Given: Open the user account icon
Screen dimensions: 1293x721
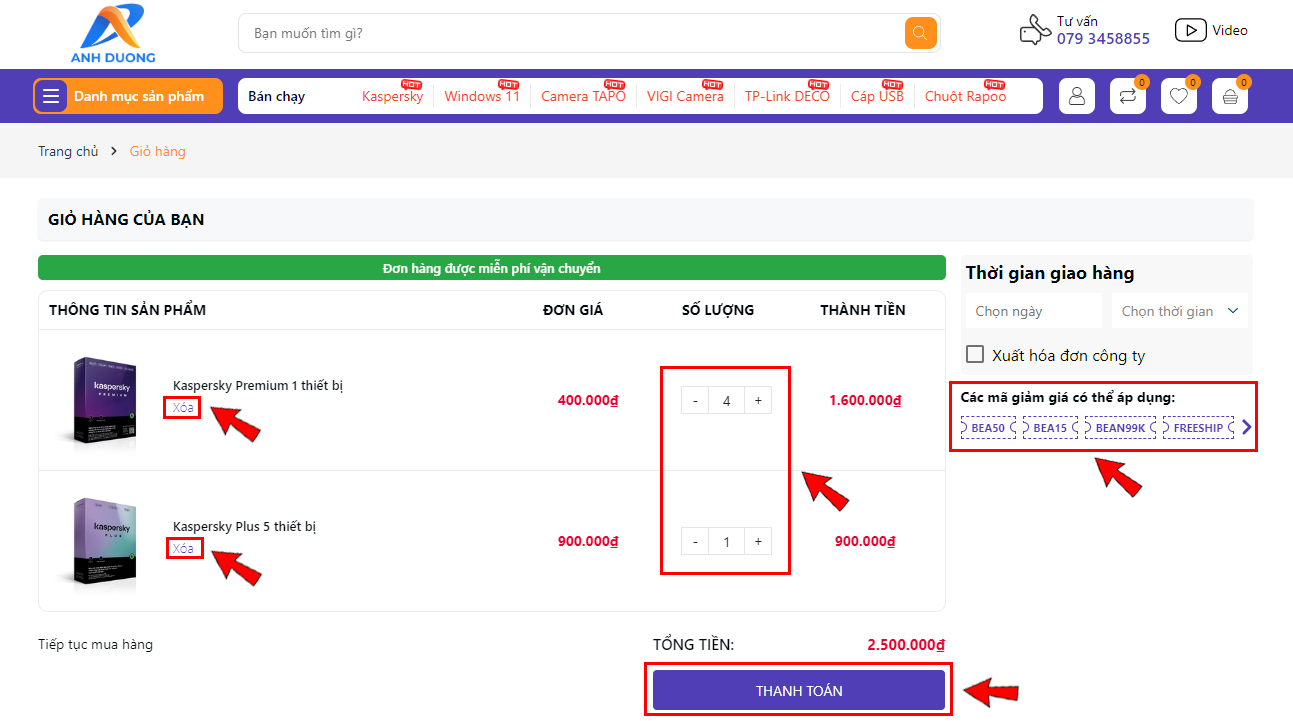Looking at the screenshot, I should [1077, 96].
